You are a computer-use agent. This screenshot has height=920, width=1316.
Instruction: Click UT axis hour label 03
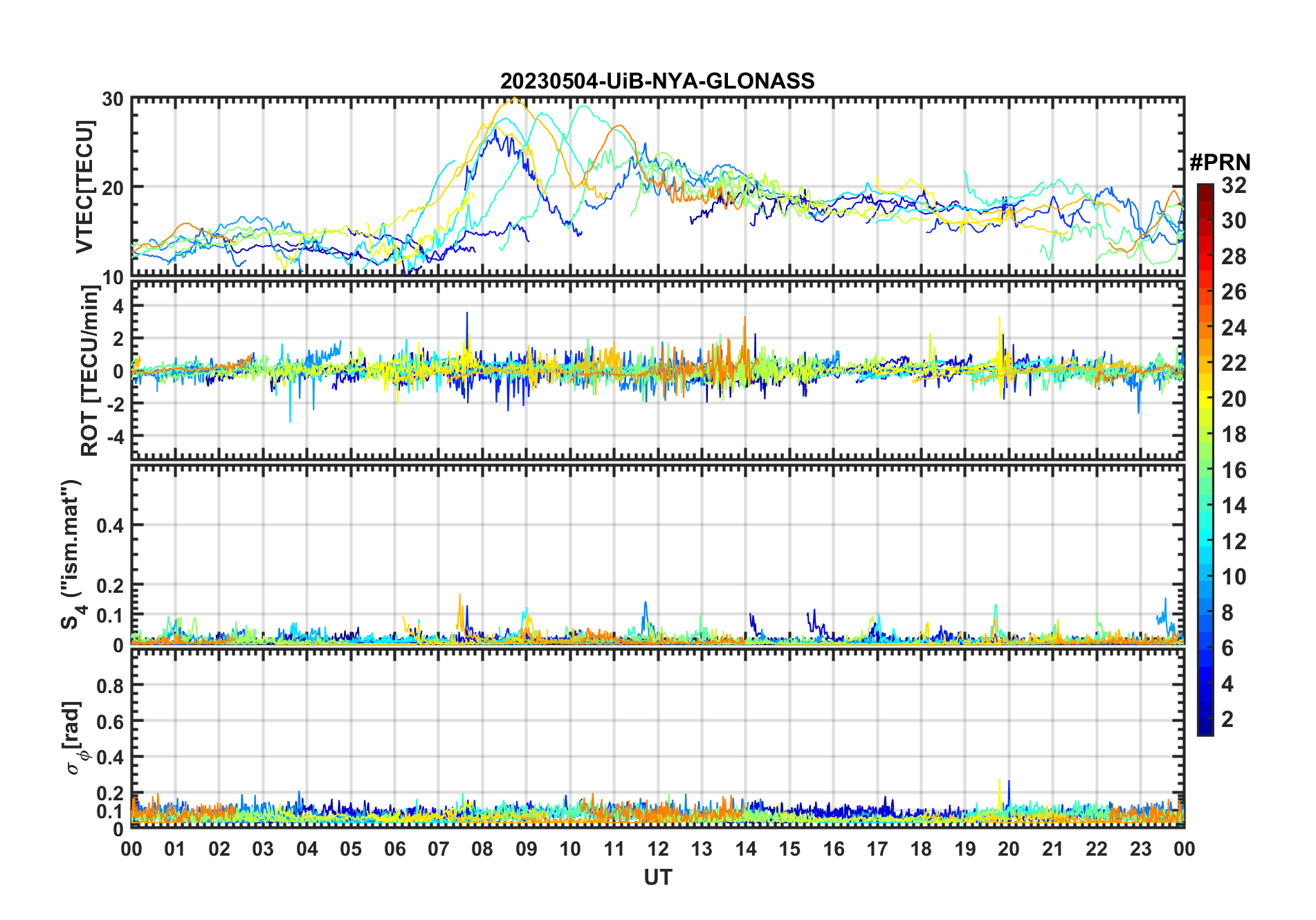point(263,849)
